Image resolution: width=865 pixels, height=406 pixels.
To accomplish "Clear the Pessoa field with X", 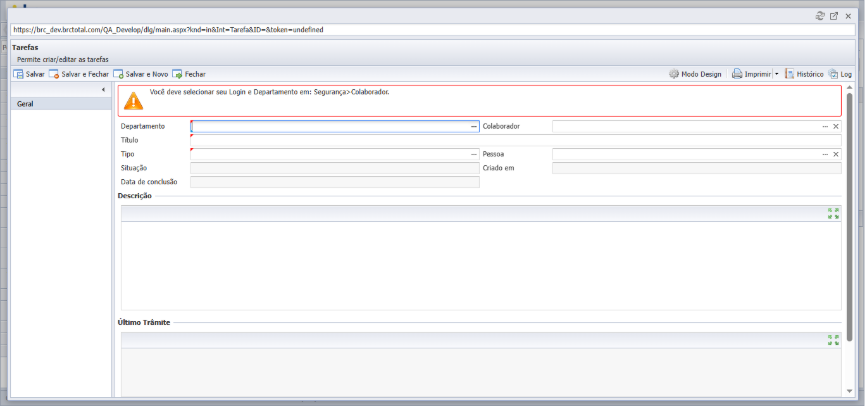I will click(836, 154).
